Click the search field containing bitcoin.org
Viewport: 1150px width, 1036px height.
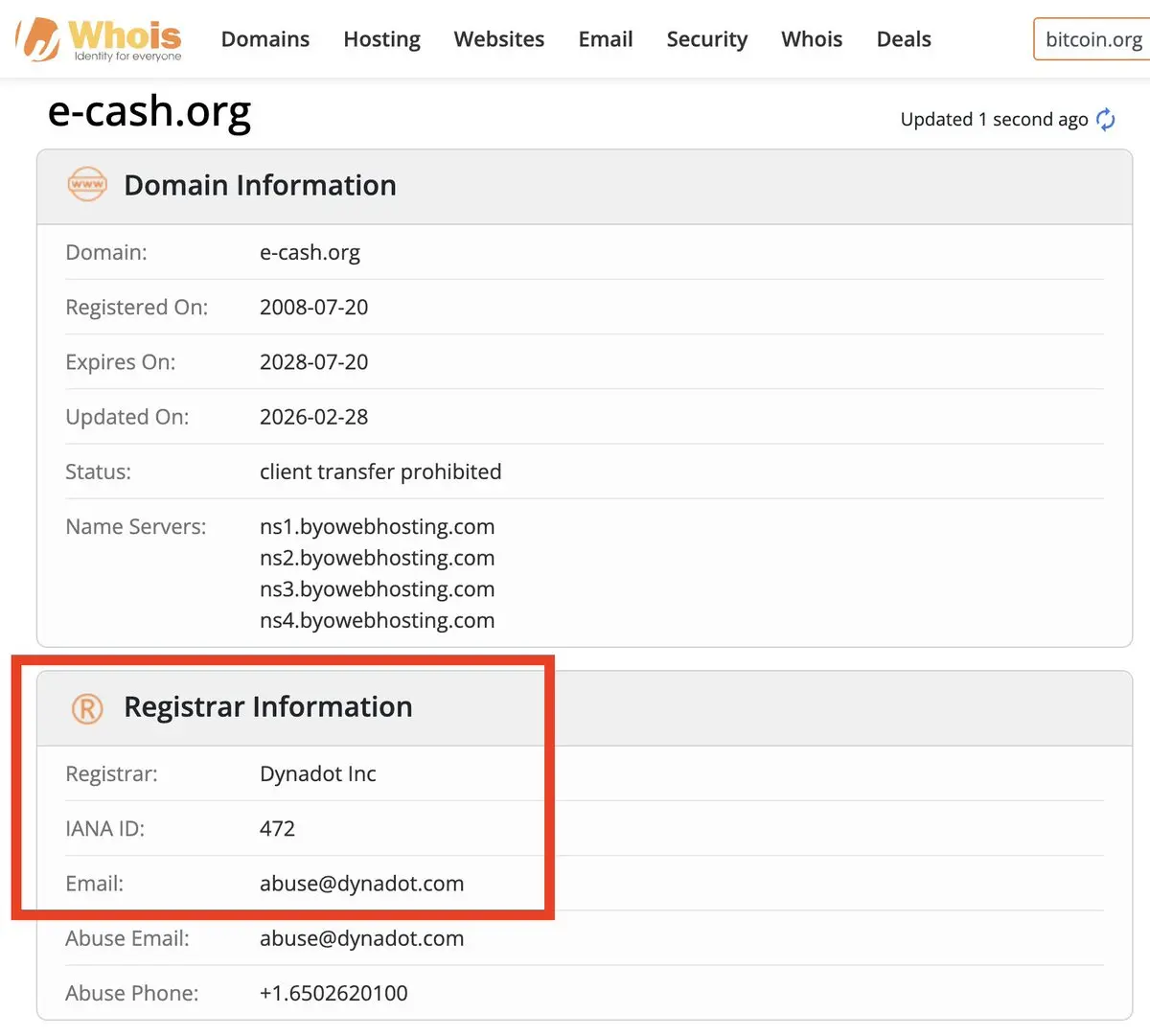[x=1092, y=39]
